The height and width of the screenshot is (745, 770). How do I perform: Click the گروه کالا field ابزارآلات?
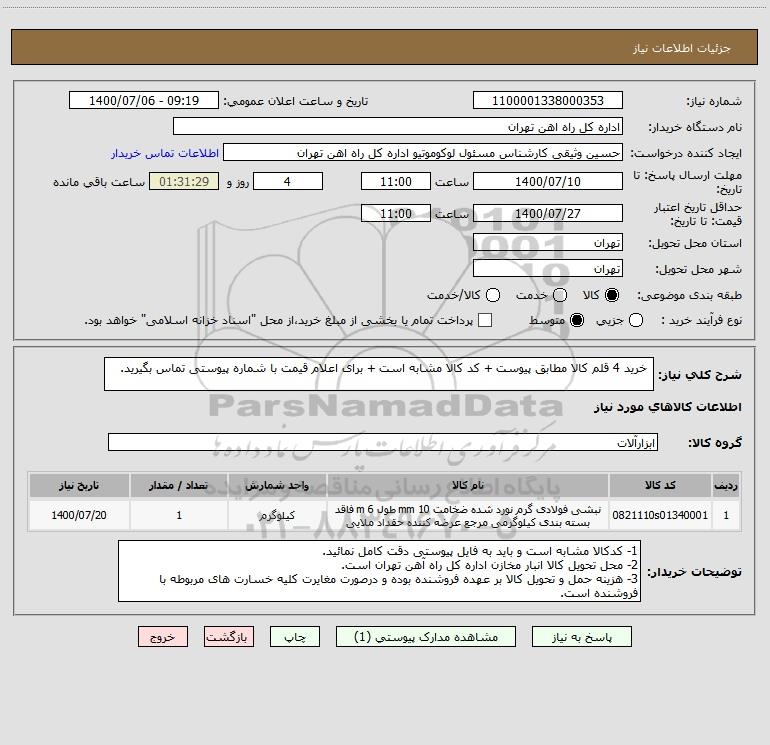point(383,442)
